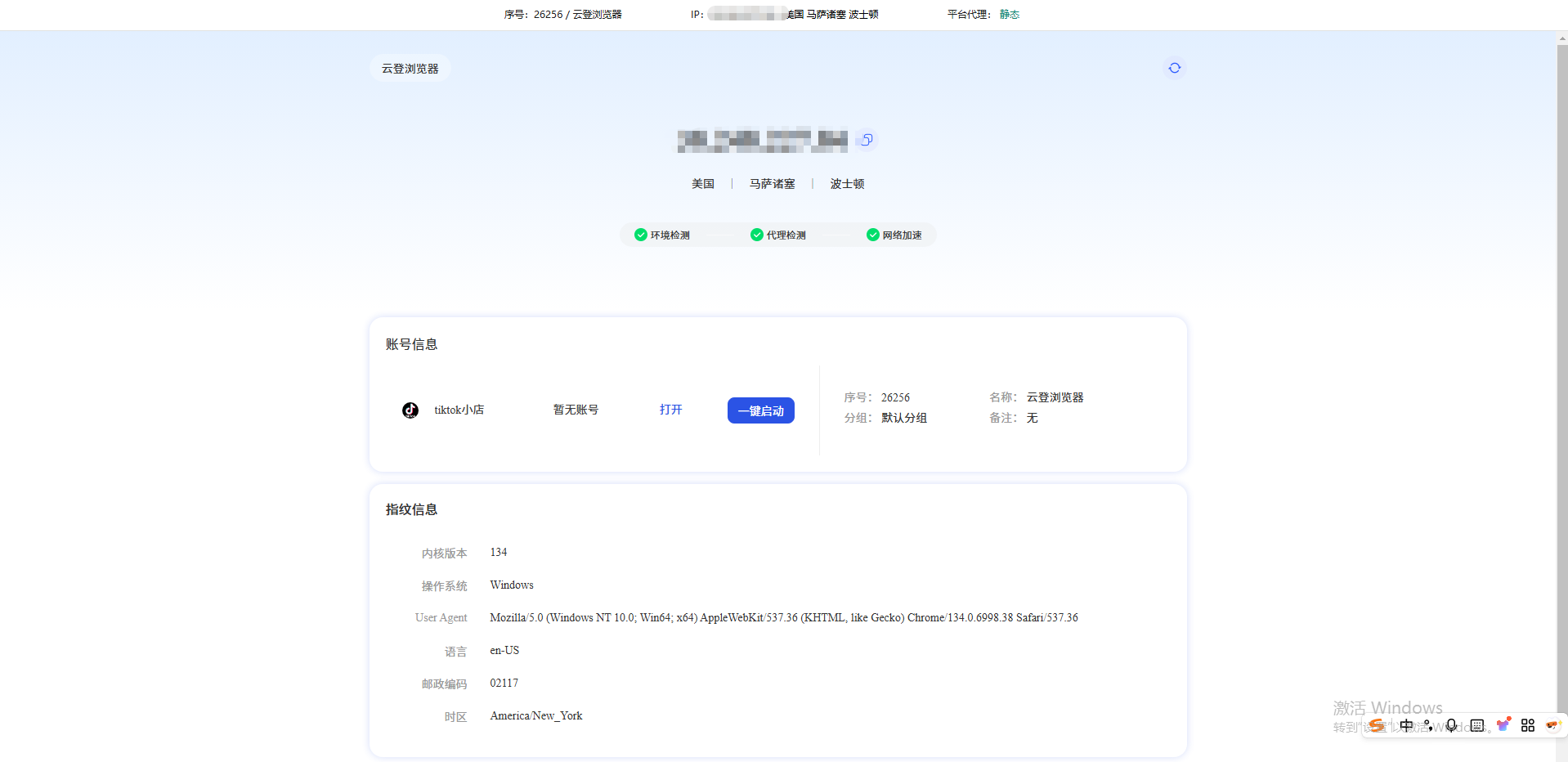Copy the masked IP using the copy icon
This screenshot has height=762, width=1568.
coord(866,140)
